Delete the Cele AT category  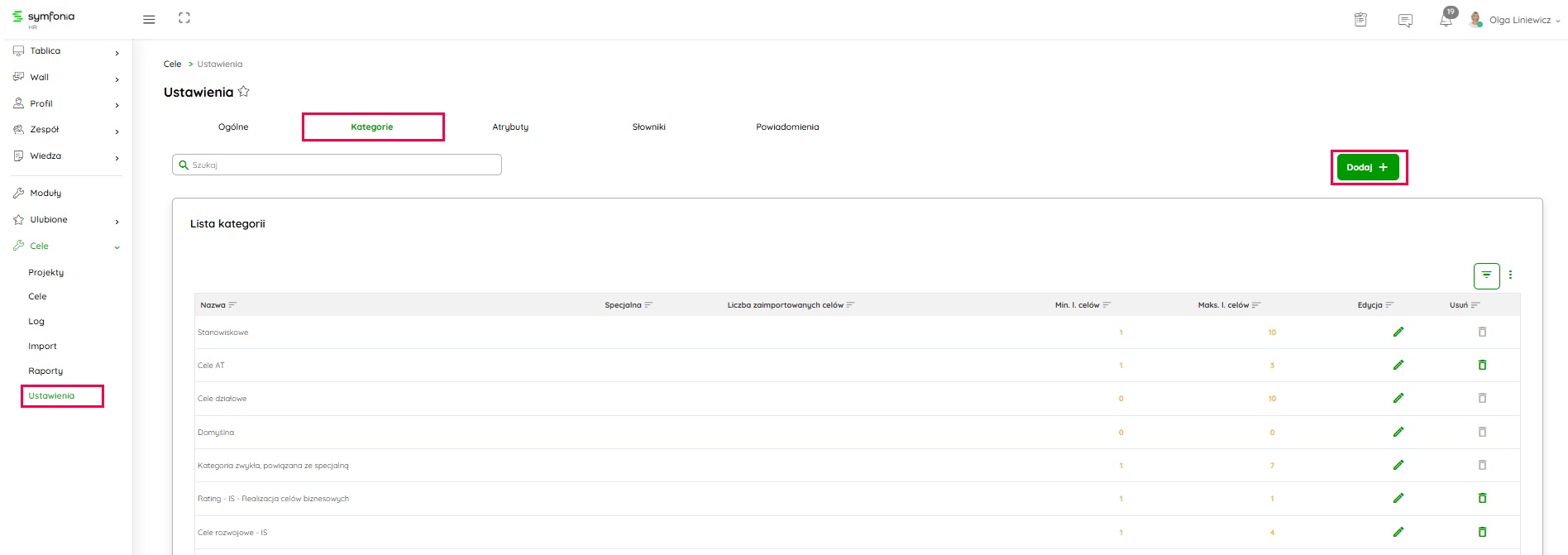coord(1482,365)
